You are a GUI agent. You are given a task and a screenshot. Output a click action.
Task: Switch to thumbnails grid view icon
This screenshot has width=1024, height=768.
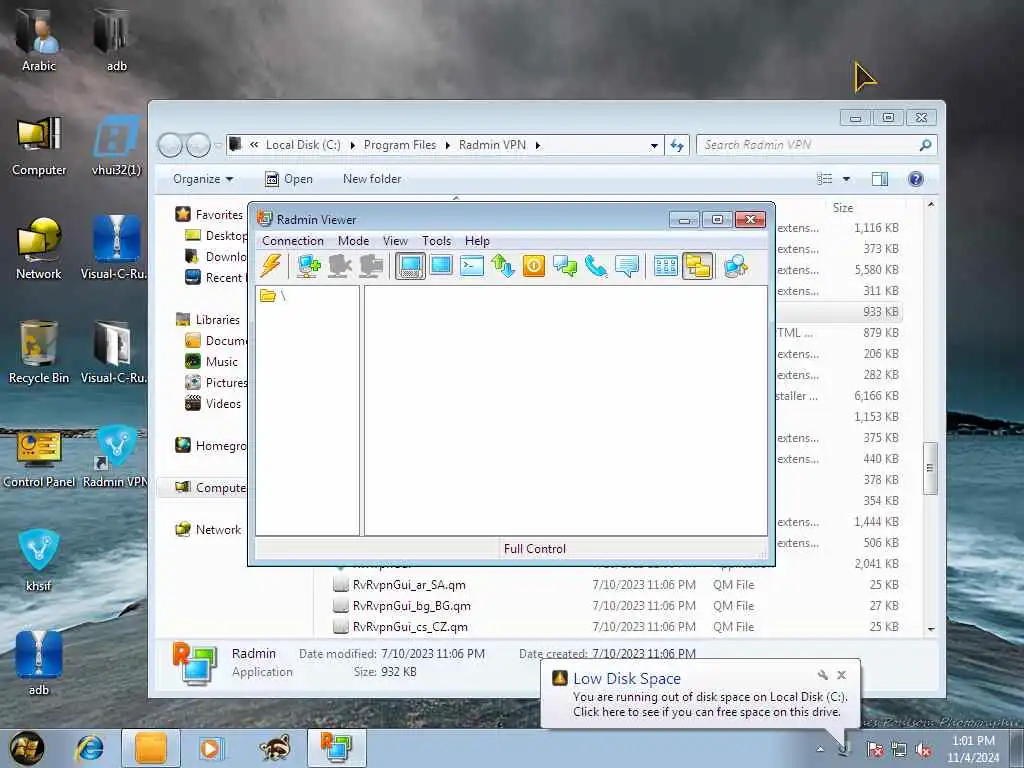tap(665, 266)
